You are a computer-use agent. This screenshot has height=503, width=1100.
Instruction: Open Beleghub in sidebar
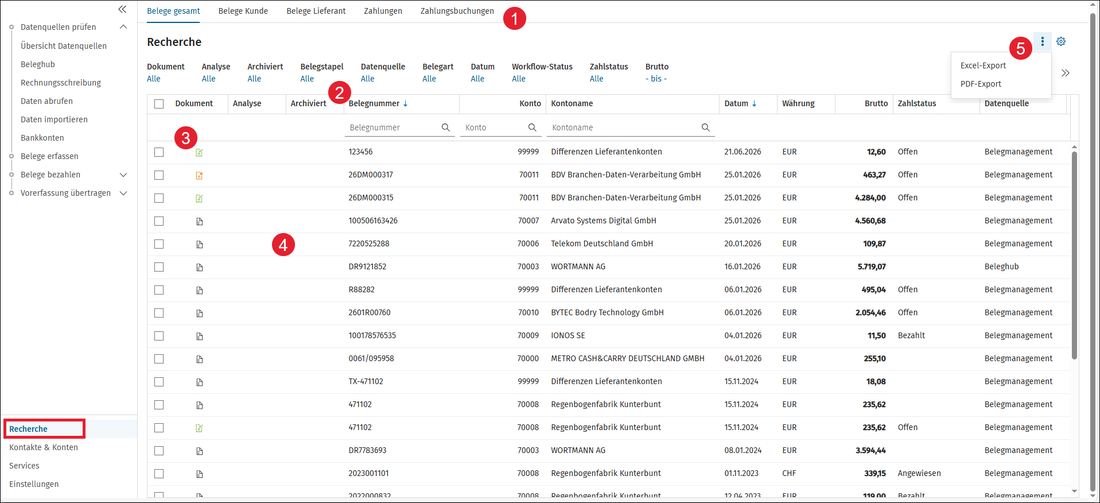tap(37, 64)
